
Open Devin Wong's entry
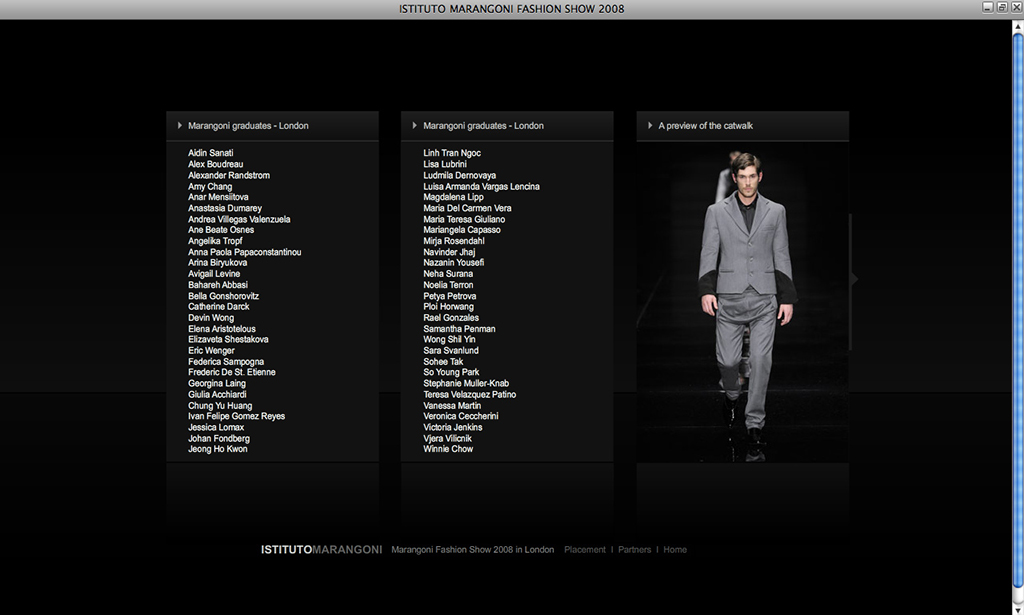[x=211, y=317]
